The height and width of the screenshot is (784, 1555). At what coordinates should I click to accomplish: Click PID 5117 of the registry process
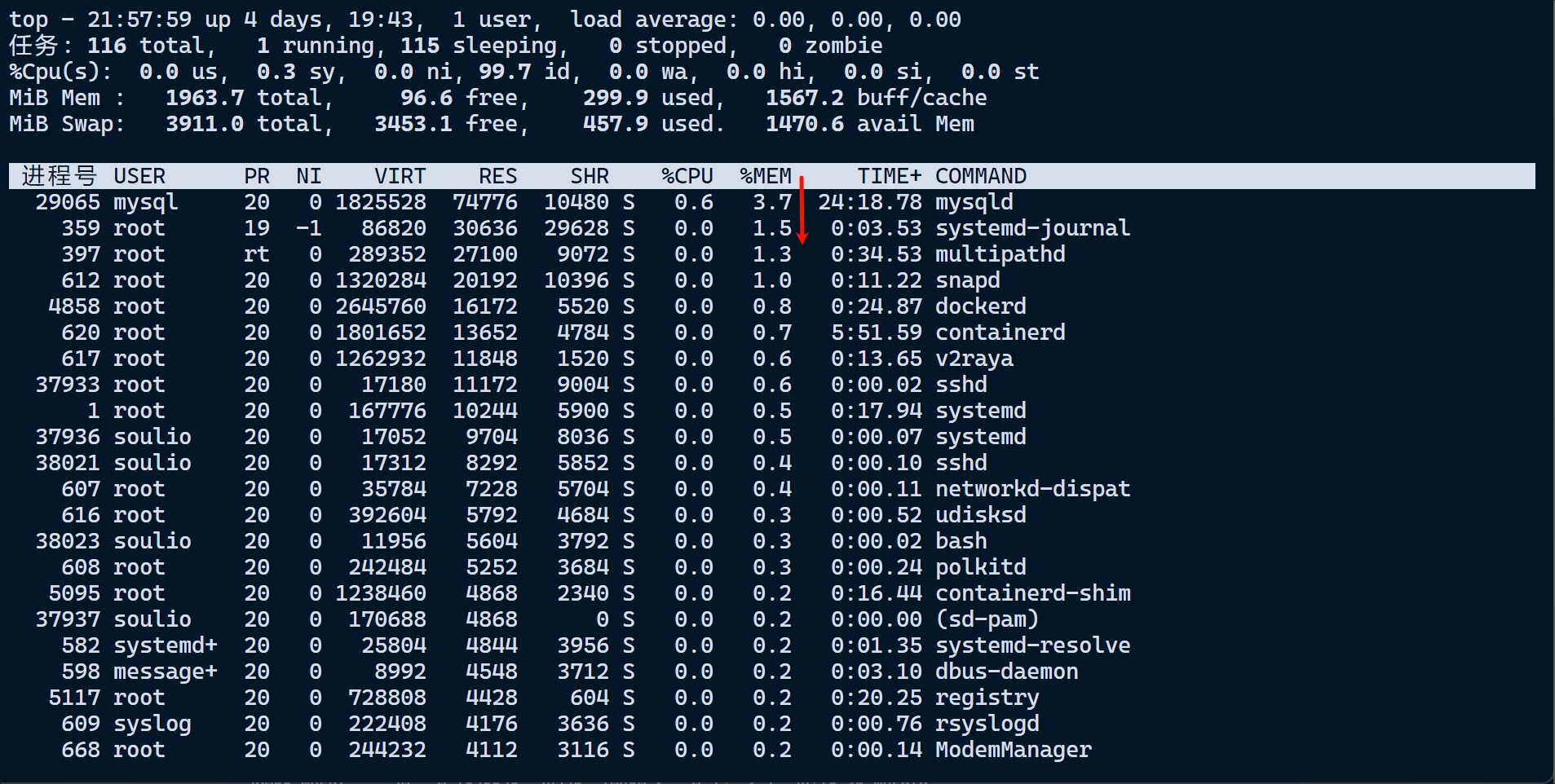73,698
